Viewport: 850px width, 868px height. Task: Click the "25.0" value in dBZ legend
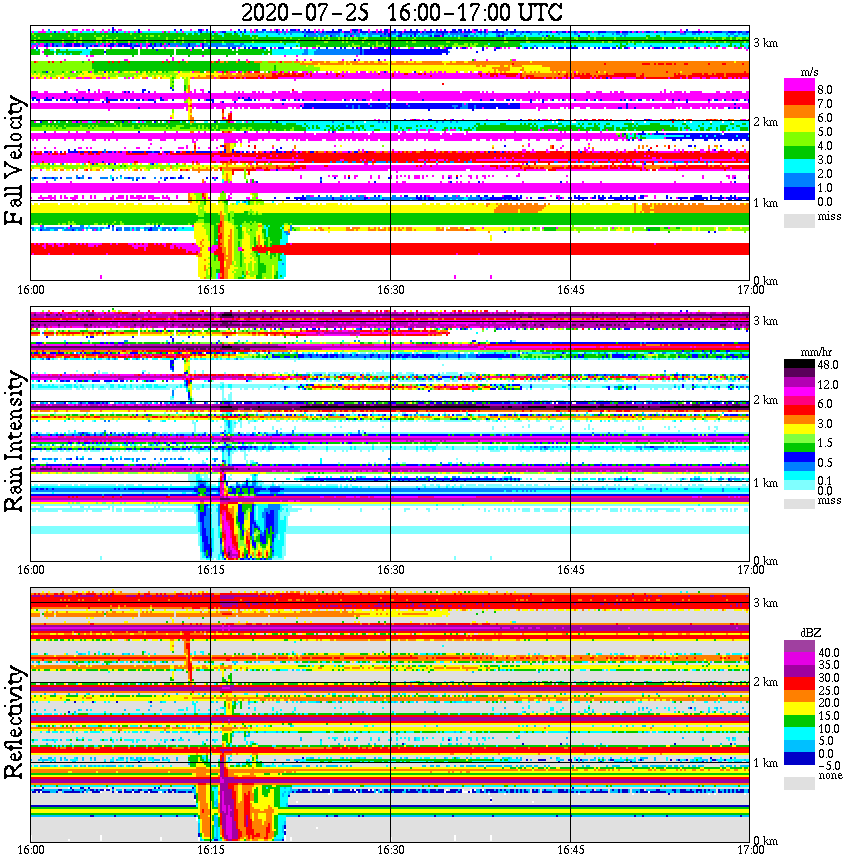click(828, 690)
